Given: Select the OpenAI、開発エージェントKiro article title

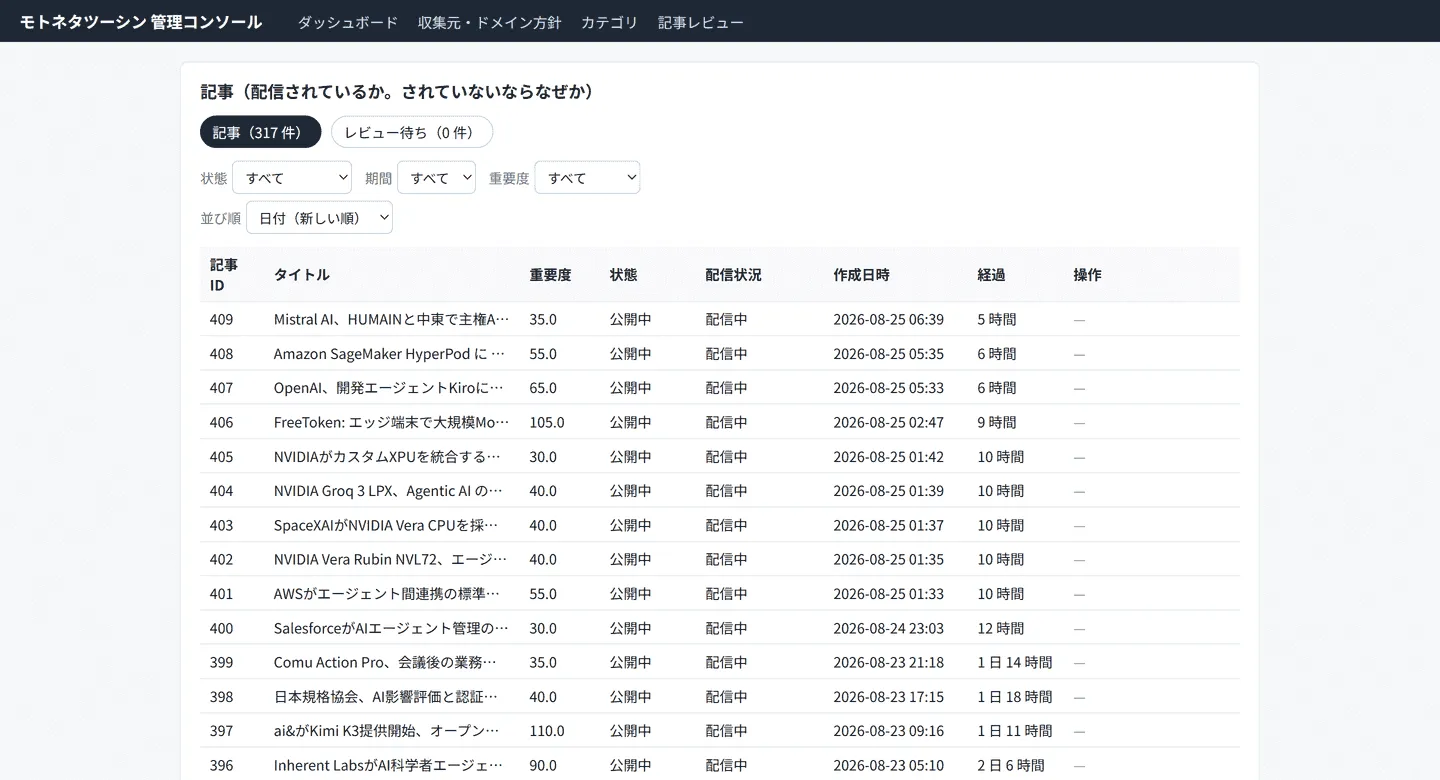Looking at the screenshot, I should [389, 388].
